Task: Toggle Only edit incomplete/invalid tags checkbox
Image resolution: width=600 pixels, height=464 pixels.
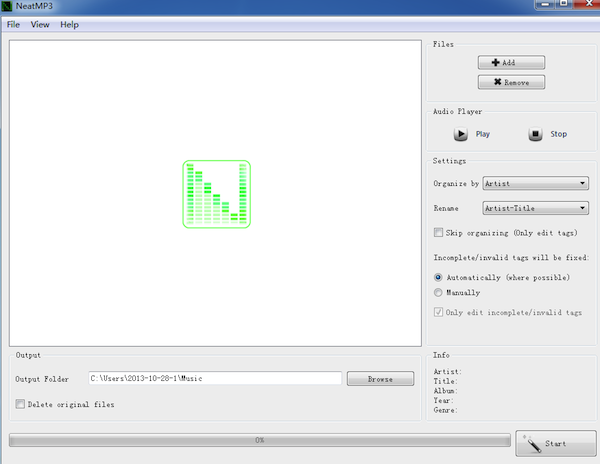Action: [x=438, y=313]
